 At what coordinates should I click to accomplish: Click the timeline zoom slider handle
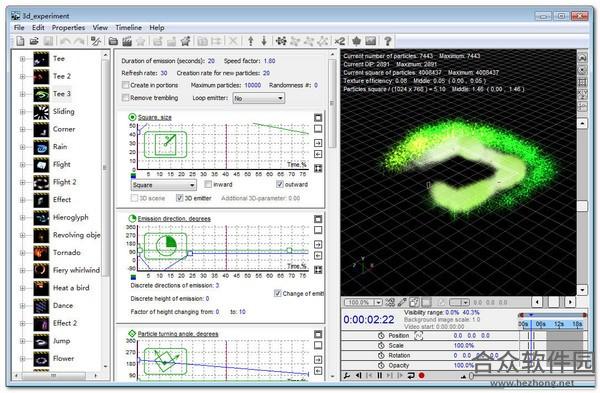coord(471,376)
